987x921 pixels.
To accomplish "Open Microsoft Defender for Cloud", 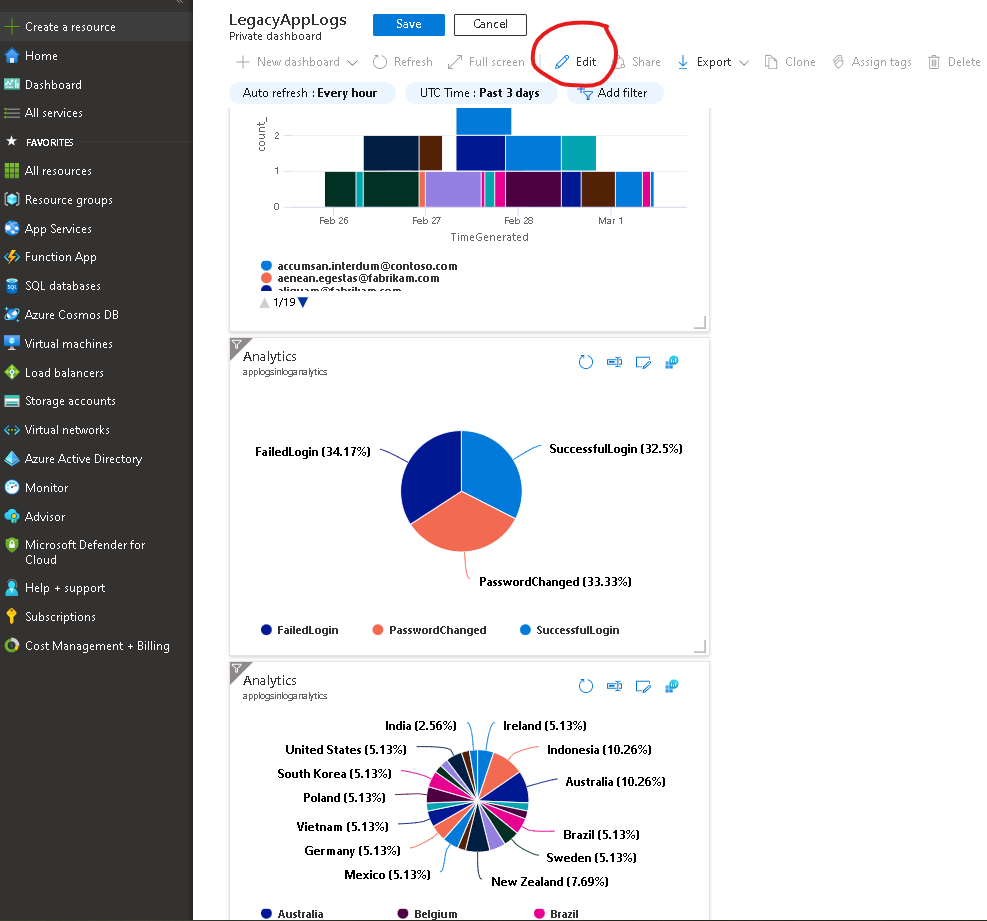I will (x=84, y=552).
